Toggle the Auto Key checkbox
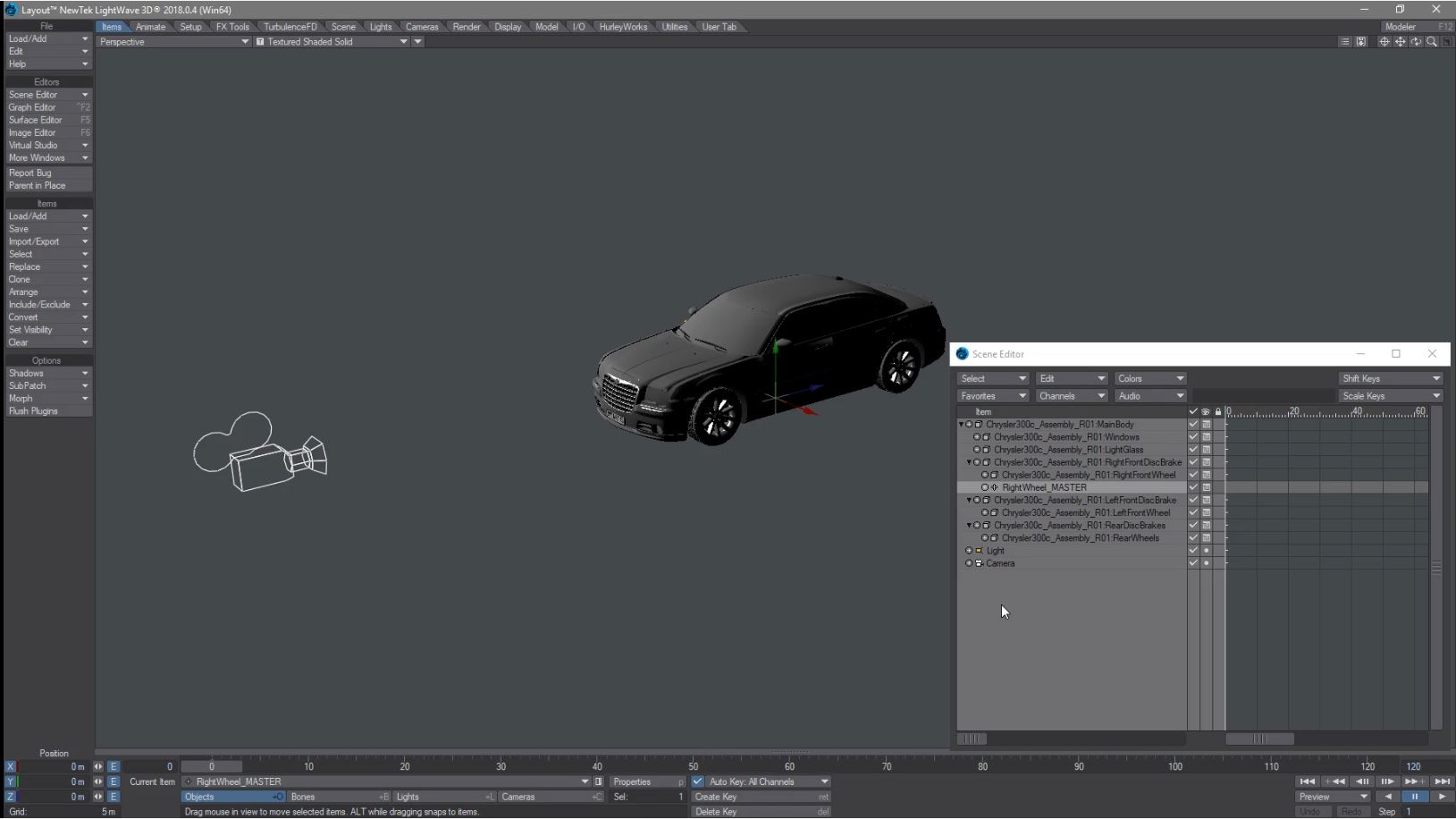Viewport: 1456px width, 819px height. pos(698,781)
